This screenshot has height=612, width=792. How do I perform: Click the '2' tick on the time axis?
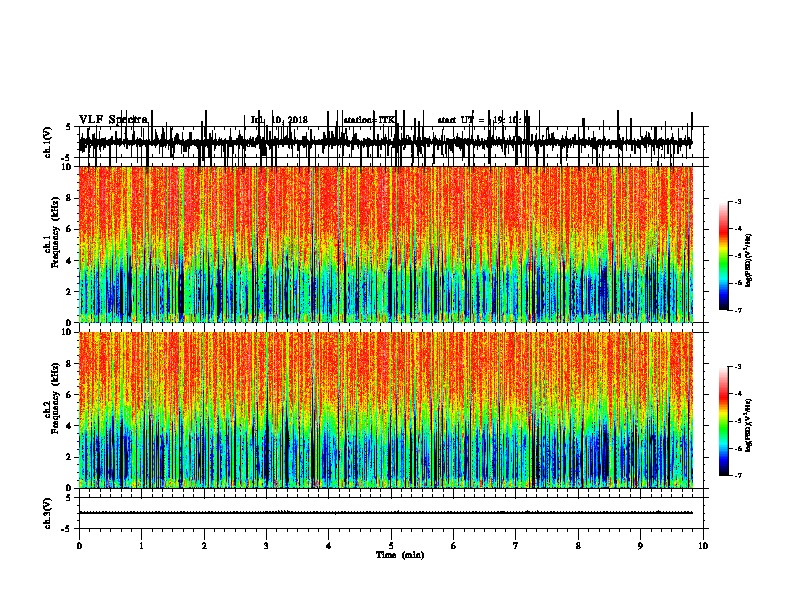coord(204,546)
